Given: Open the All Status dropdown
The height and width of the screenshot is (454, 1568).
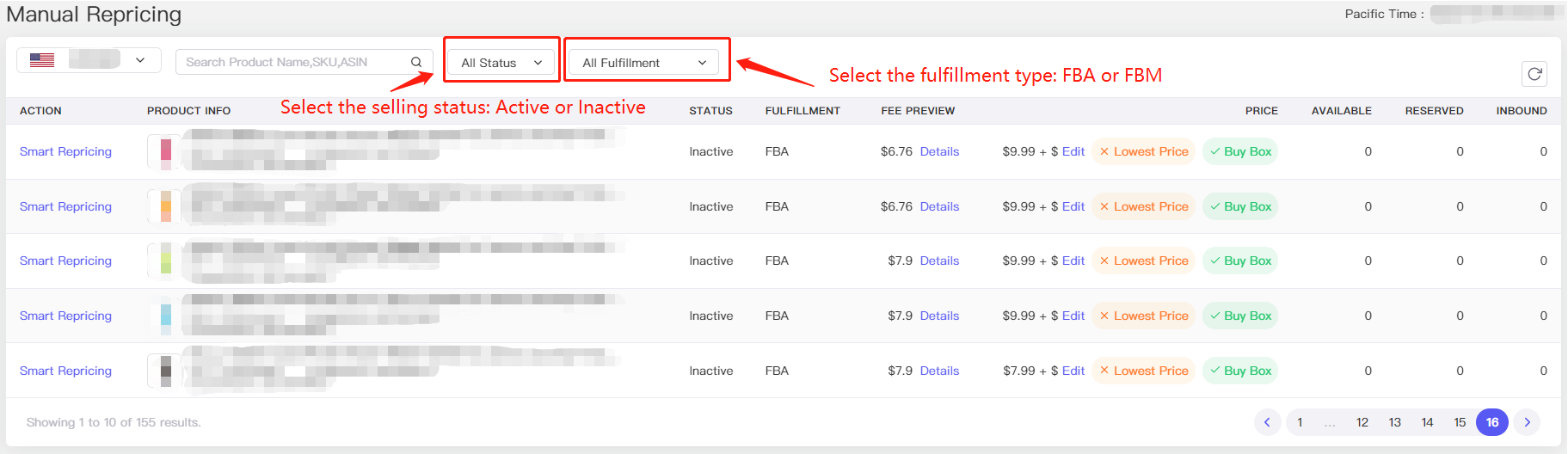Looking at the screenshot, I should click(501, 63).
